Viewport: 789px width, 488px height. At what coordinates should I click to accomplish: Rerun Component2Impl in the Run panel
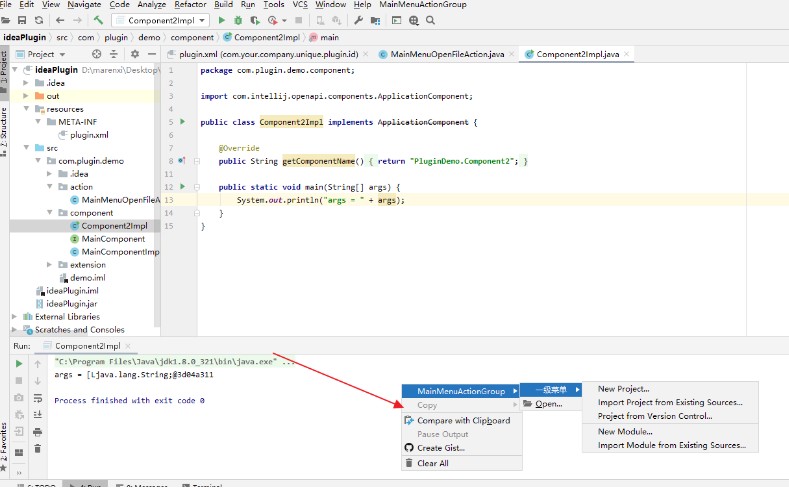[x=19, y=363]
